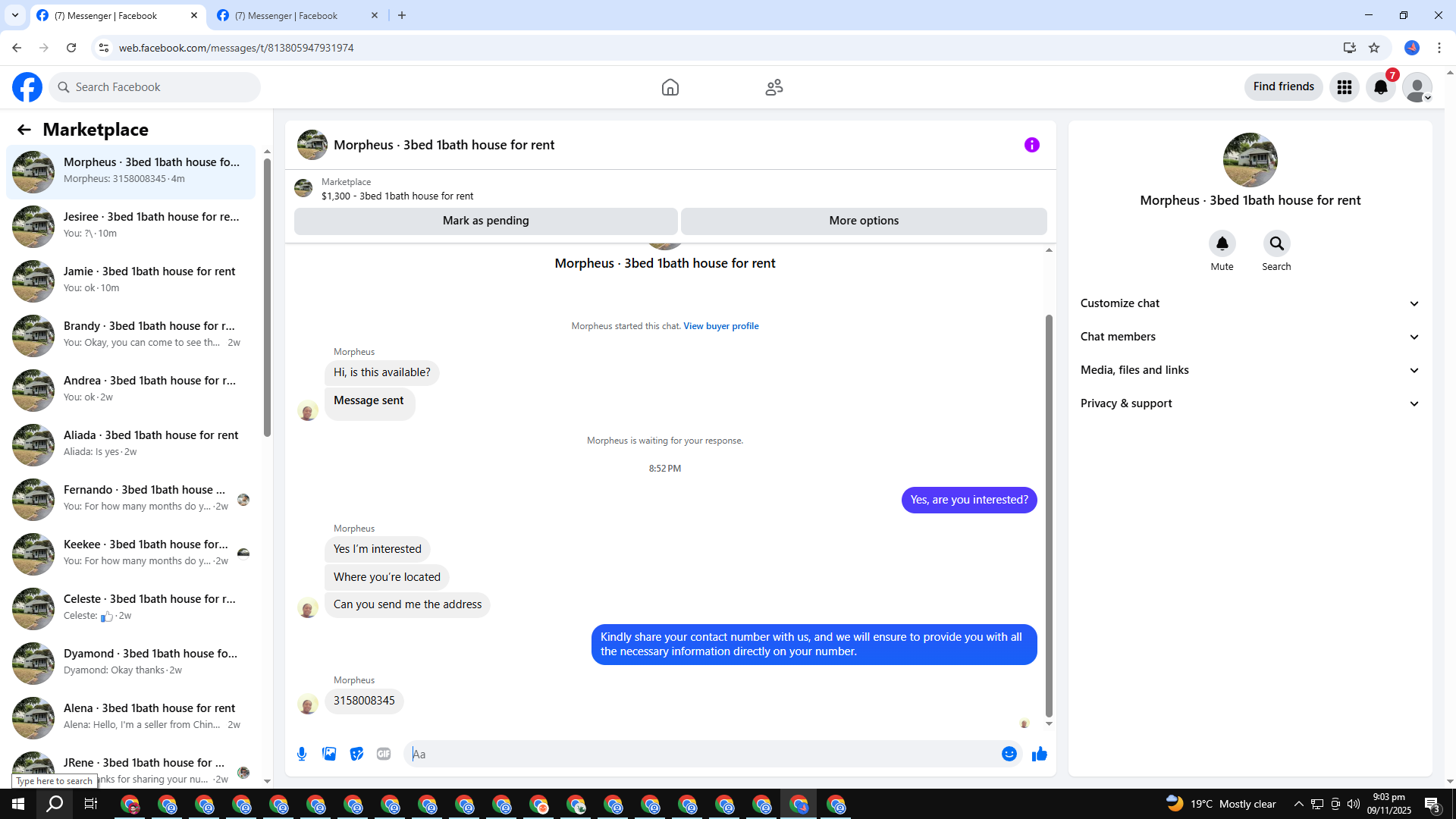Expand Media, files and links section

pyautogui.click(x=1250, y=370)
